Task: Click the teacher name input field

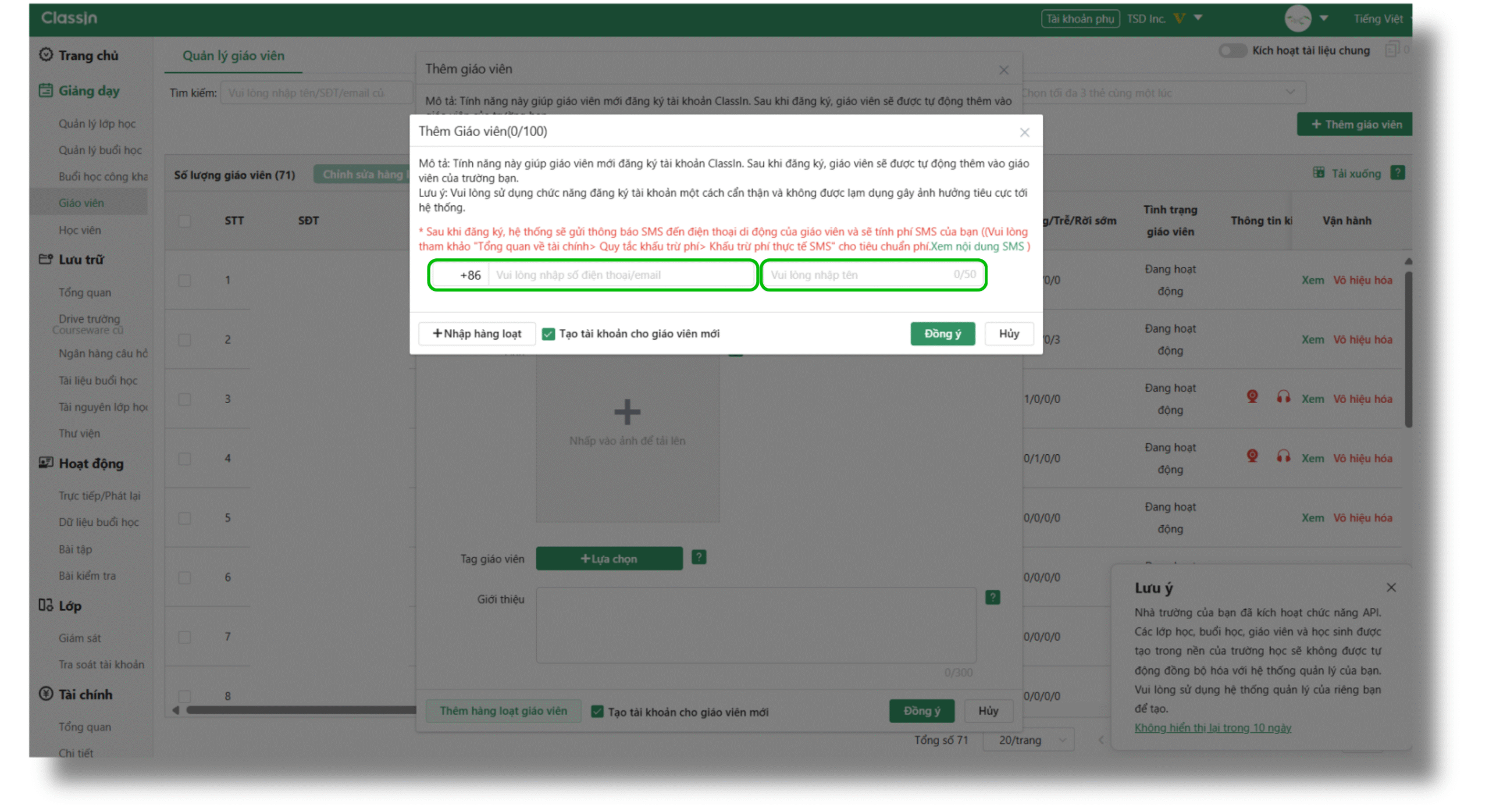Action: [x=860, y=275]
